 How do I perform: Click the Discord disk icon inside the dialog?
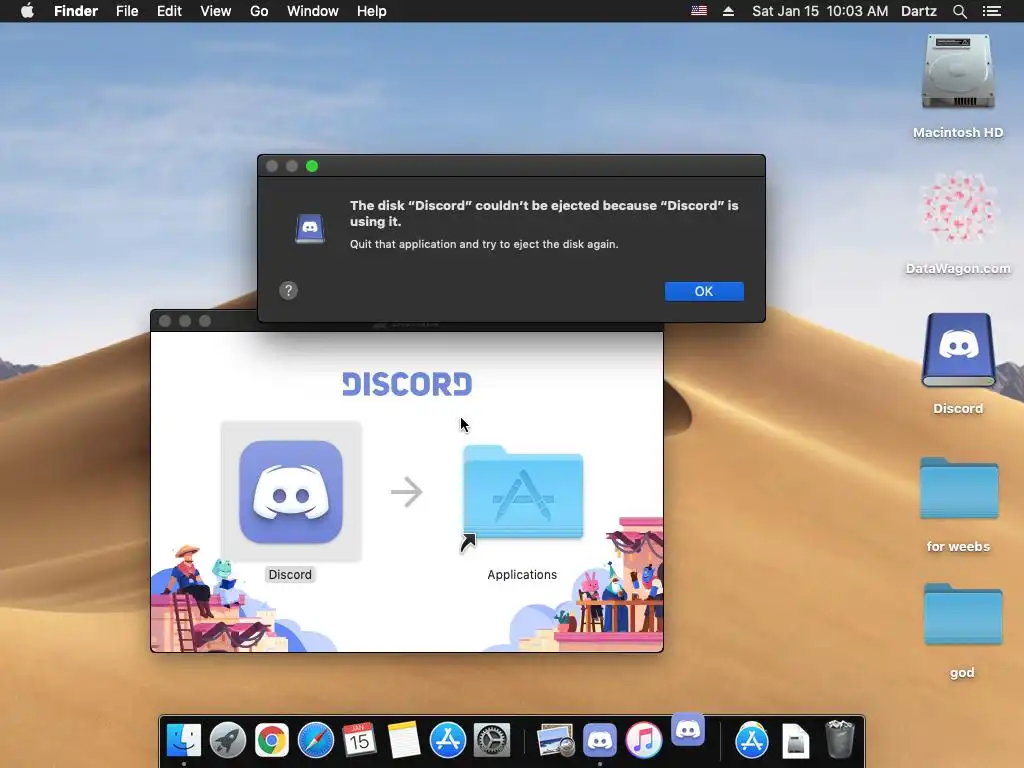point(310,228)
